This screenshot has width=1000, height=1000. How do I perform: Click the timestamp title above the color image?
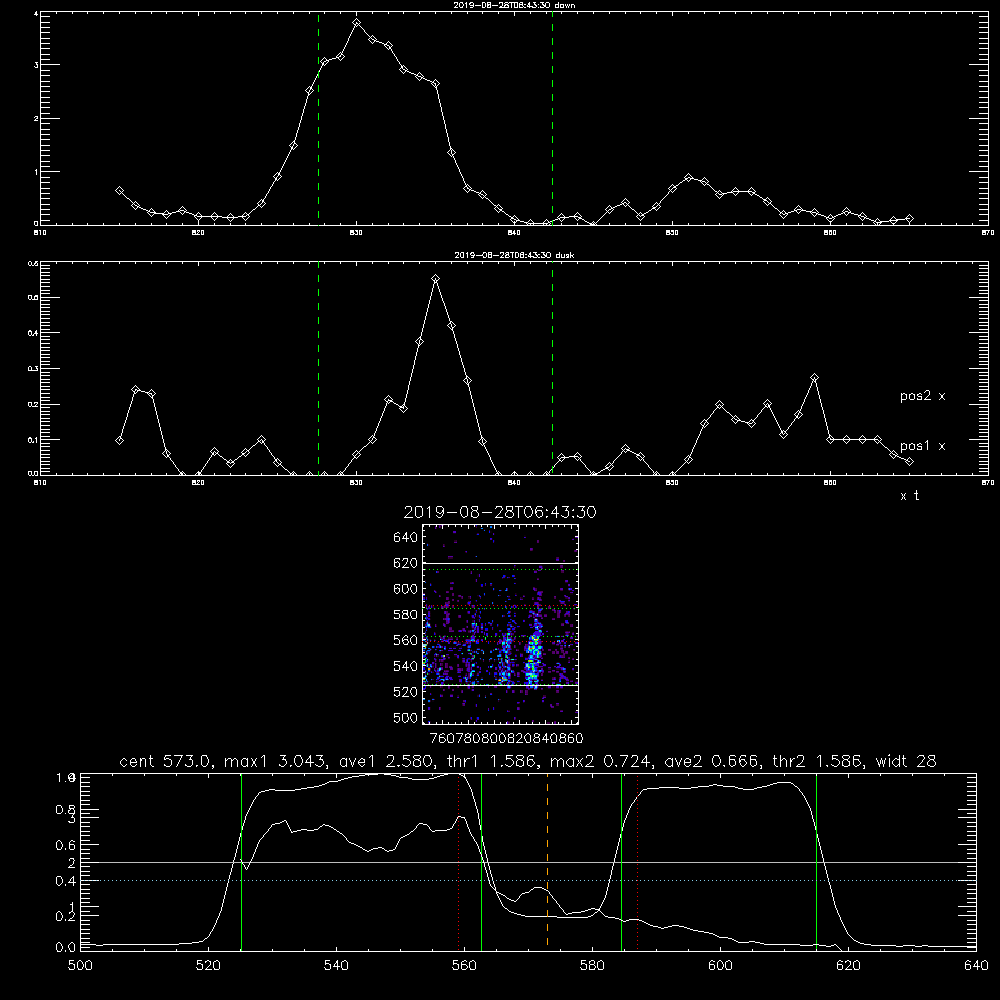pos(500,512)
